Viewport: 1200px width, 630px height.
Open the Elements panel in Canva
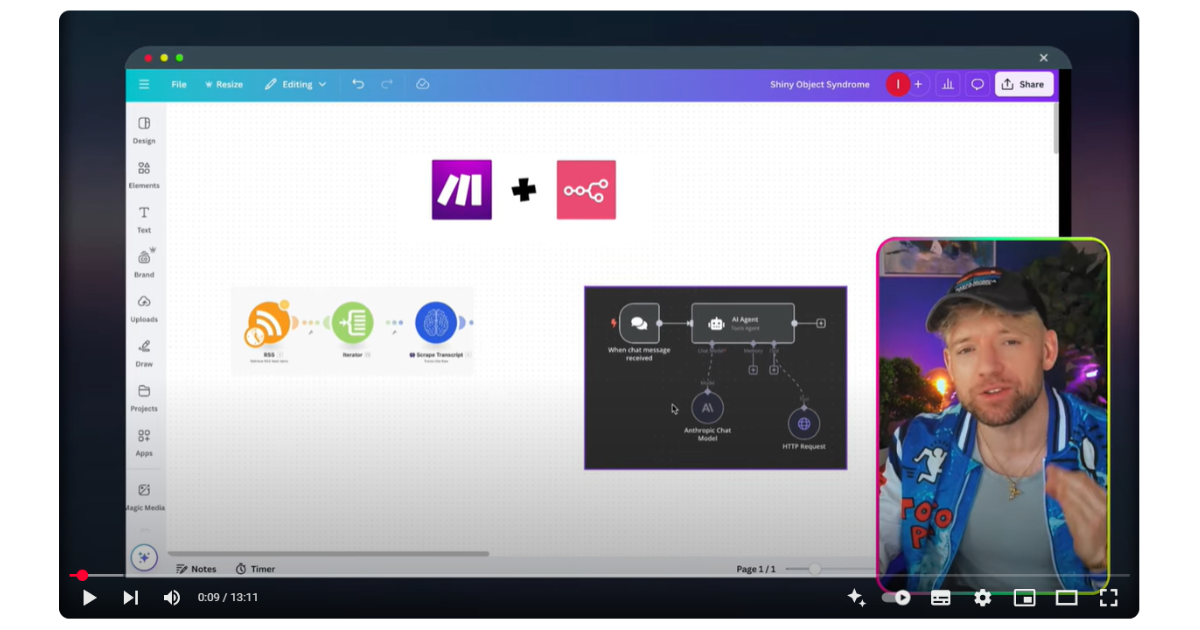pyautogui.click(x=144, y=171)
